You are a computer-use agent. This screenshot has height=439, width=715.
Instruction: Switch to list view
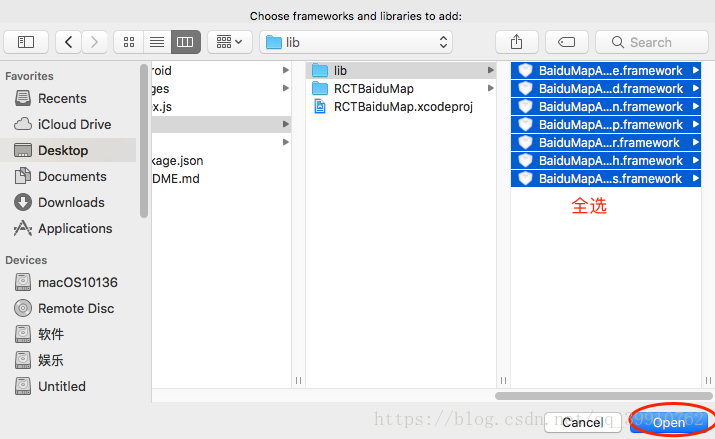157,42
